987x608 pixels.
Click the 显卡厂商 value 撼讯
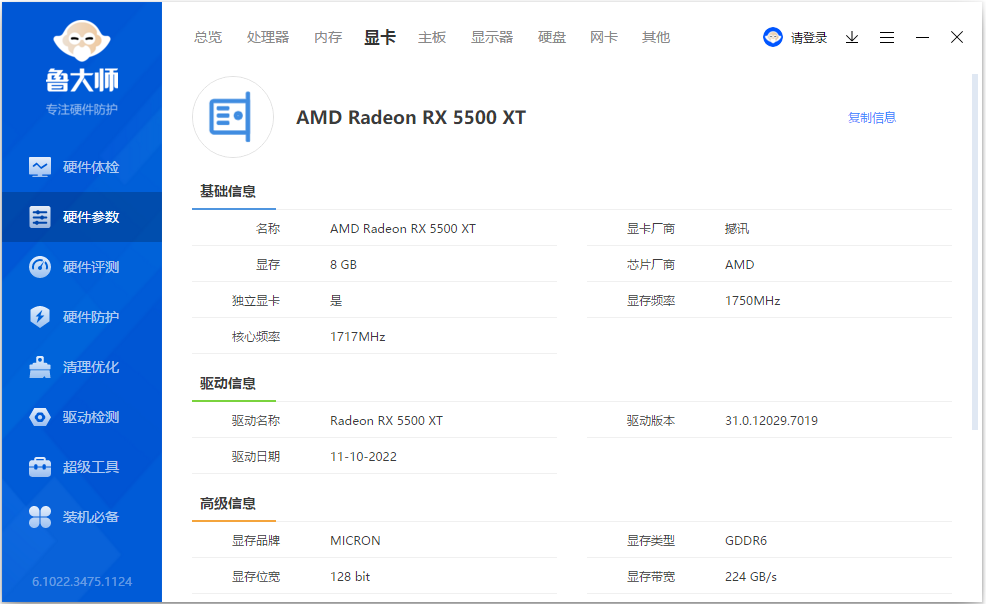737,229
